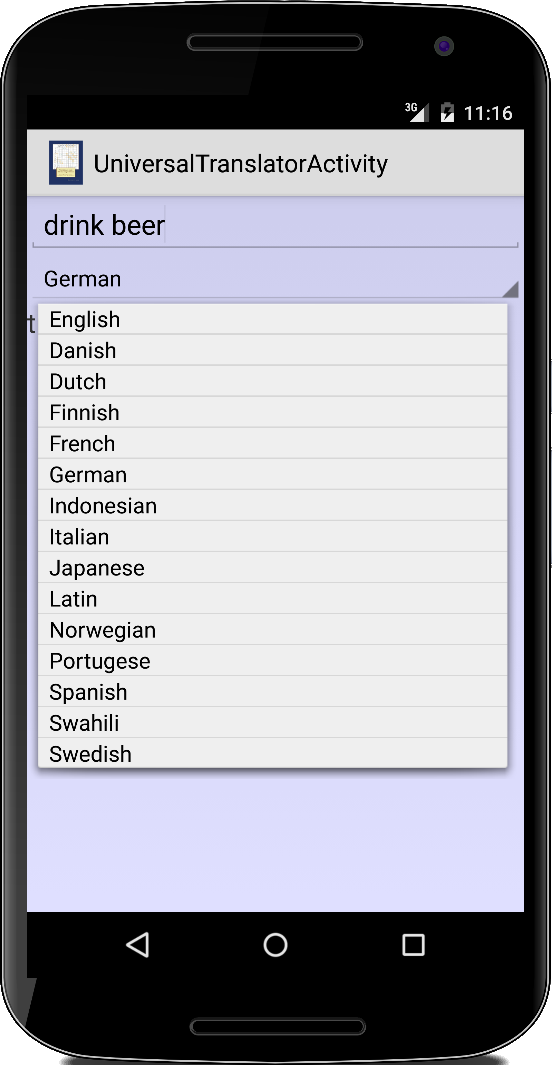Viewport: 552px width, 1065px height.
Task: Click the 'drink beer' text input field
Action: click(x=275, y=225)
